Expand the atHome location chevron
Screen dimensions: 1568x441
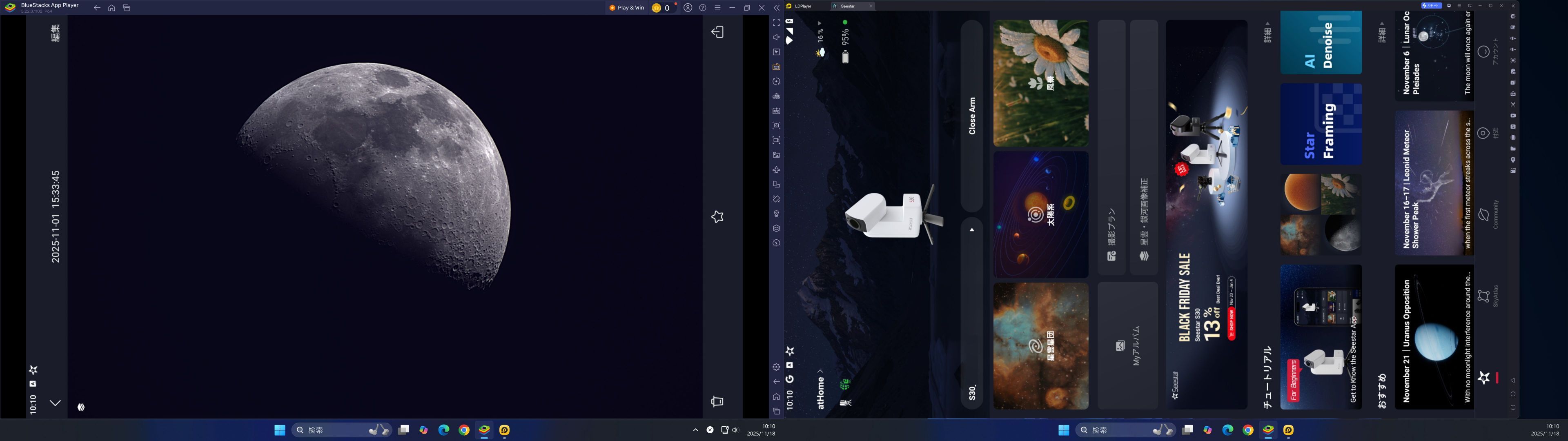[820, 371]
